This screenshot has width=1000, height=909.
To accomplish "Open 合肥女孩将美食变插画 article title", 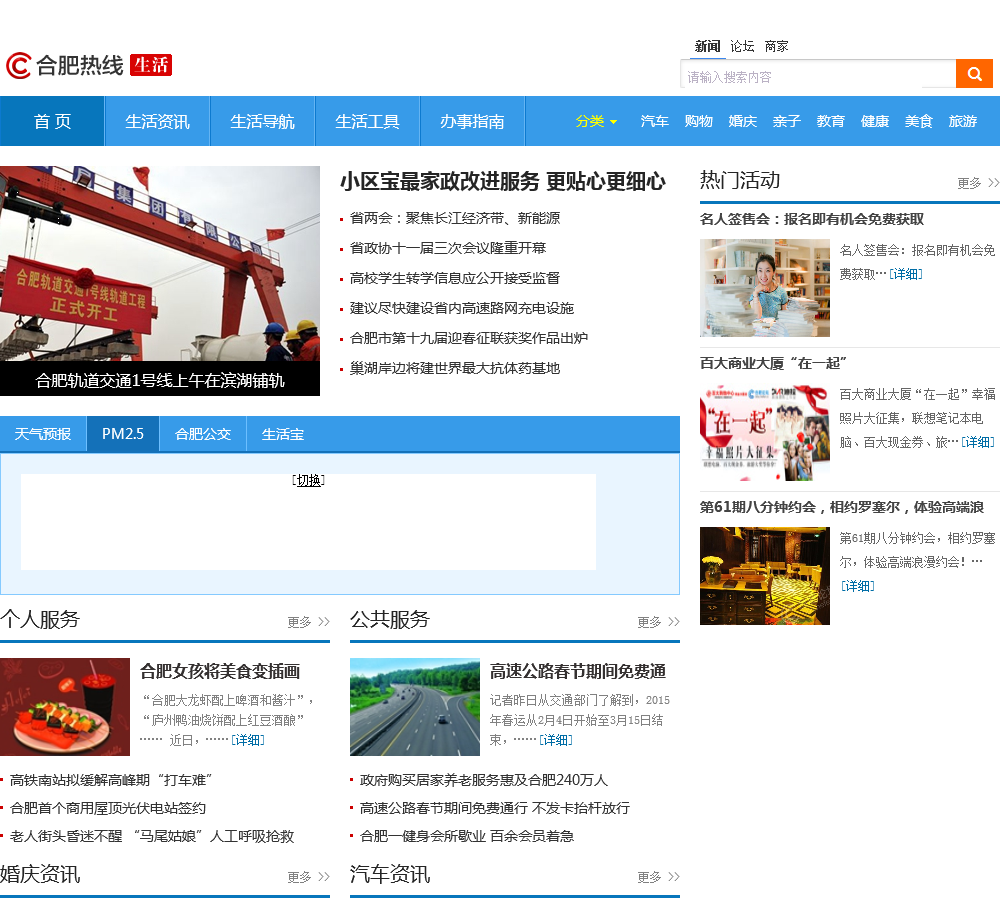I will point(220,671).
